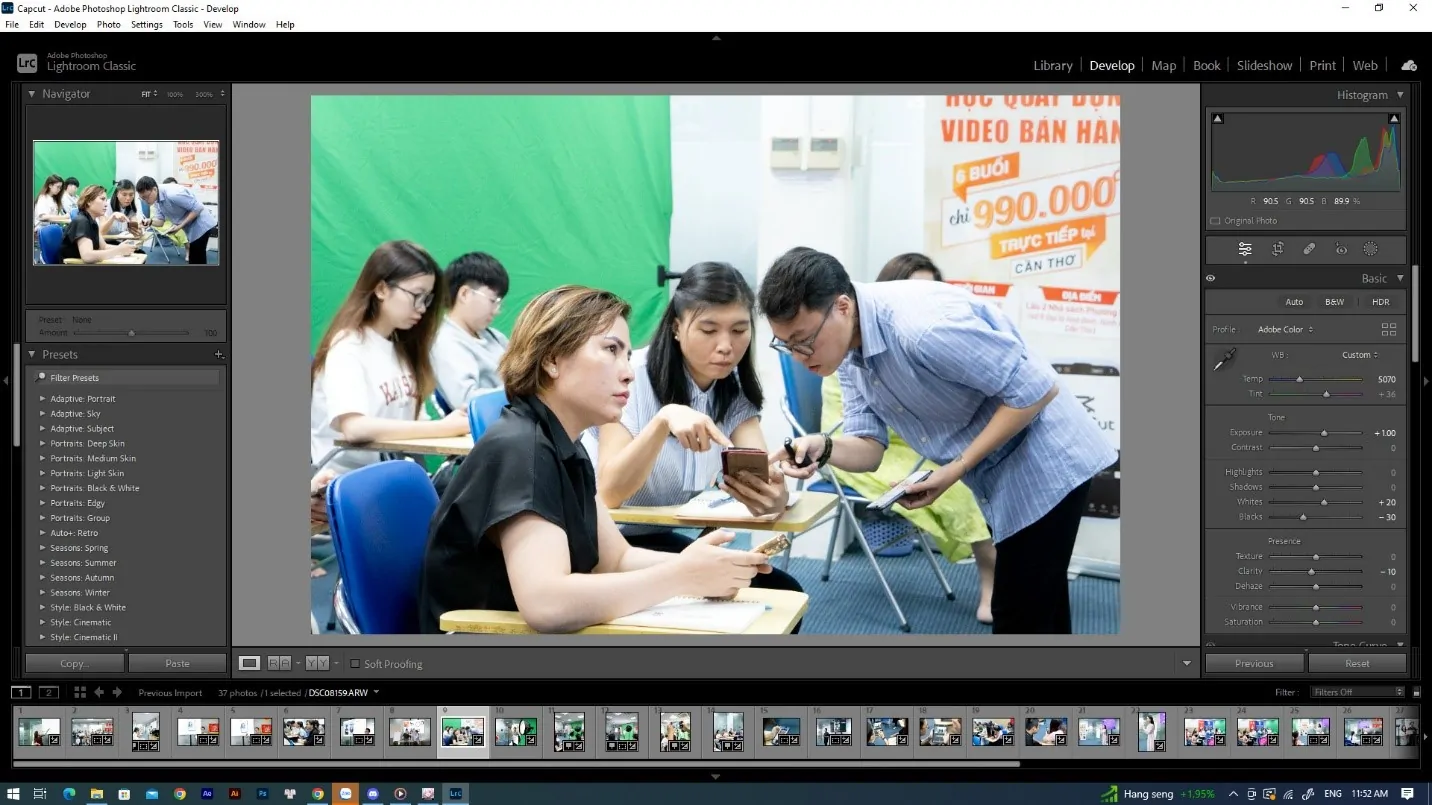Toggle the Original Photo checkbox

[1215, 221]
